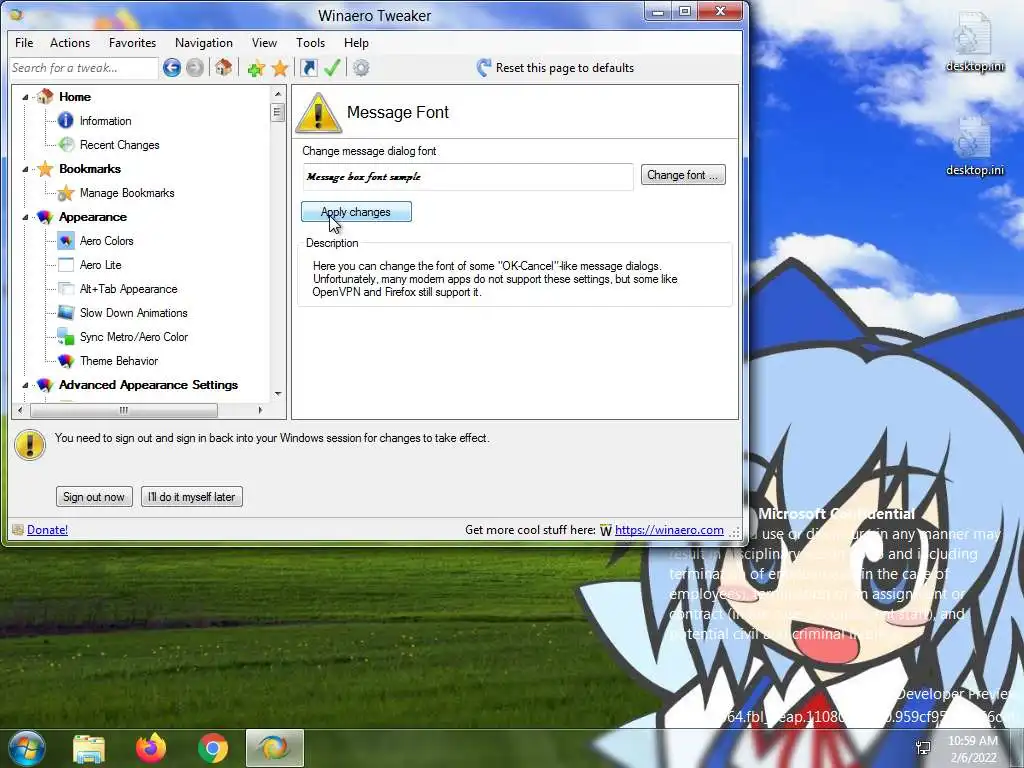1024x768 pixels.
Task: Select Theme Behavior in the tree
Action: (x=119, y=360)
